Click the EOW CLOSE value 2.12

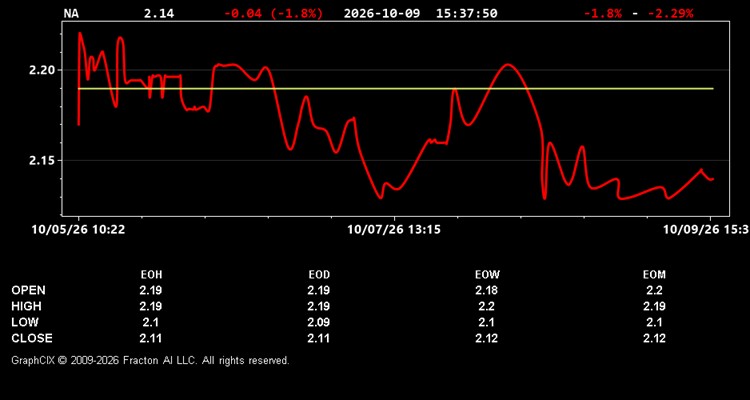pyautogui.click(x=486, y=338)
